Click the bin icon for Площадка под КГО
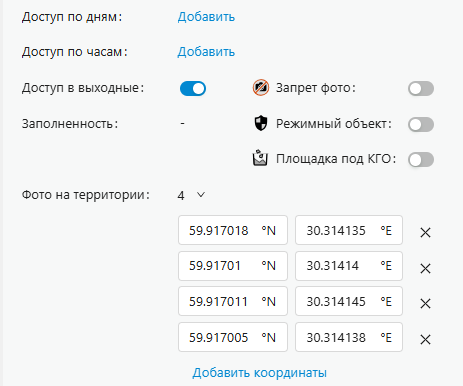Viewport: 463px width, 386px height. pyautogui.click(x=260, y=158)
